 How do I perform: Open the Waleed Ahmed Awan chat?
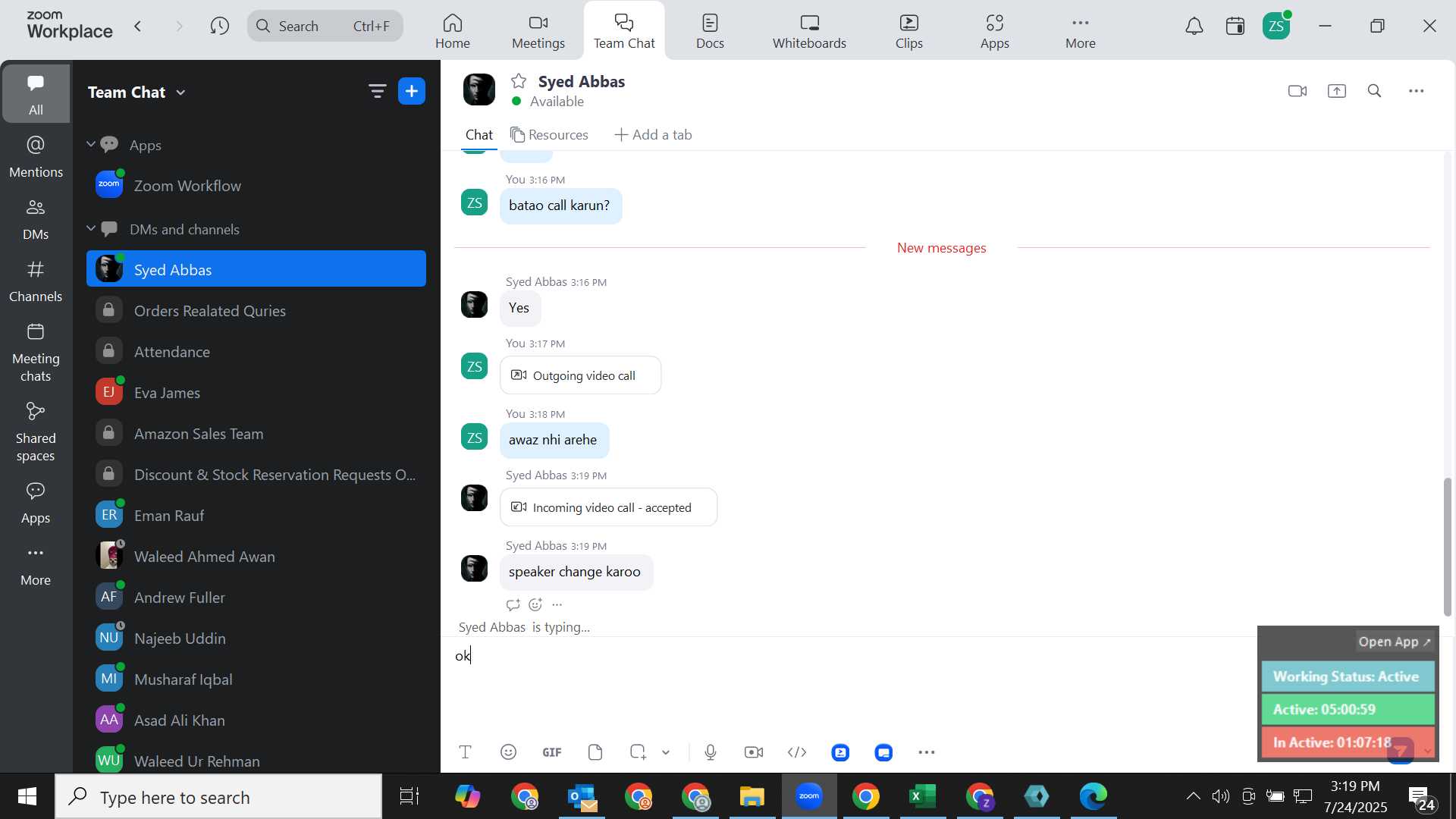(x=256, y=557)
